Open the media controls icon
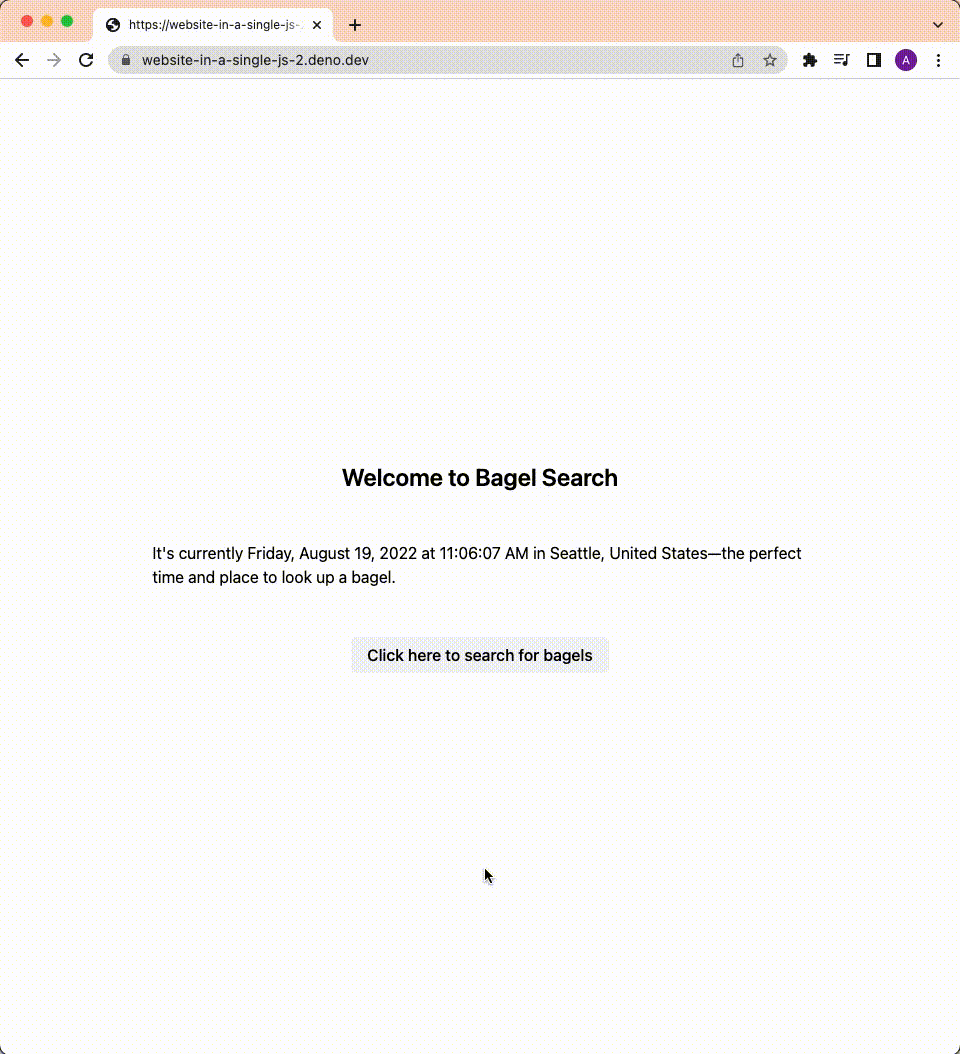 [842, 60]
